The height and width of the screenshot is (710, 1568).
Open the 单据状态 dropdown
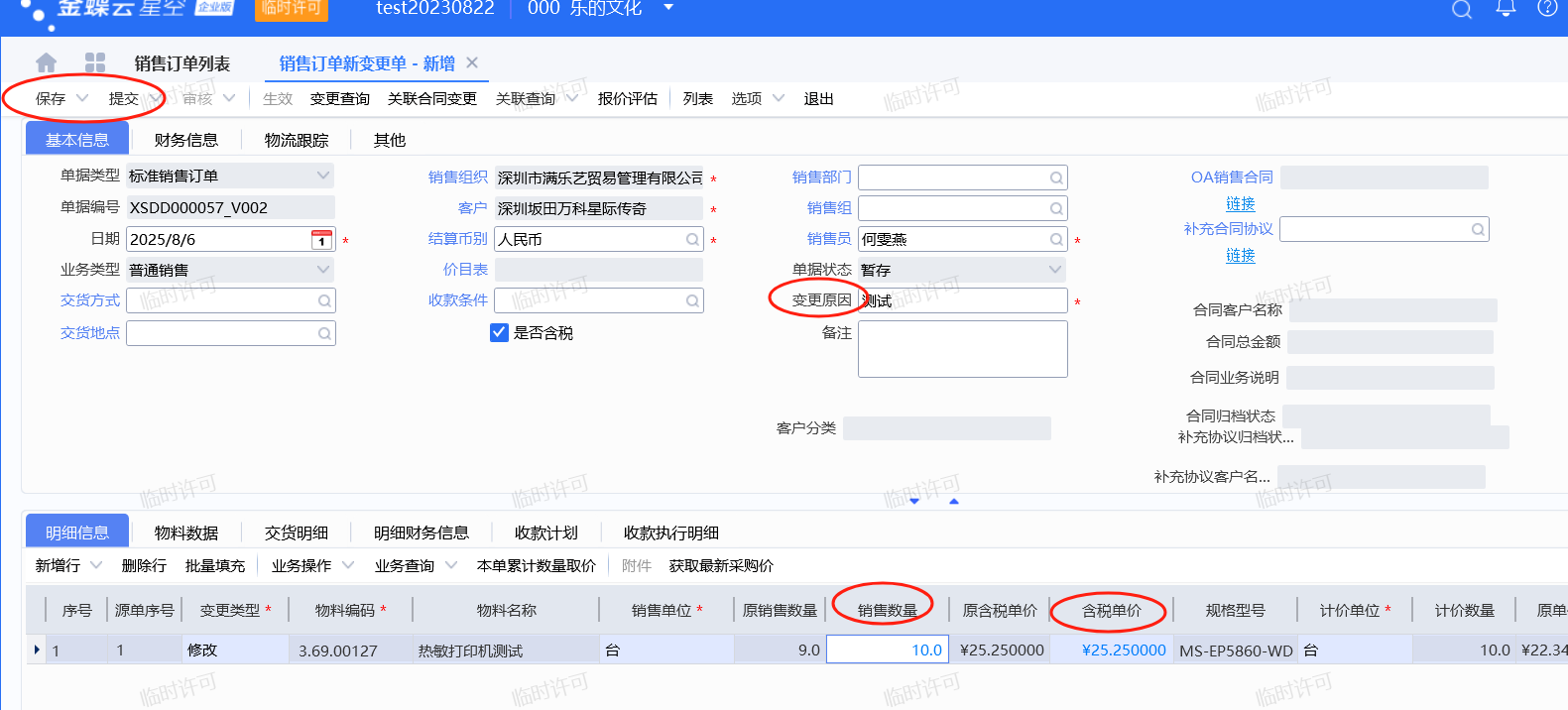click(x=1054, y=270)
